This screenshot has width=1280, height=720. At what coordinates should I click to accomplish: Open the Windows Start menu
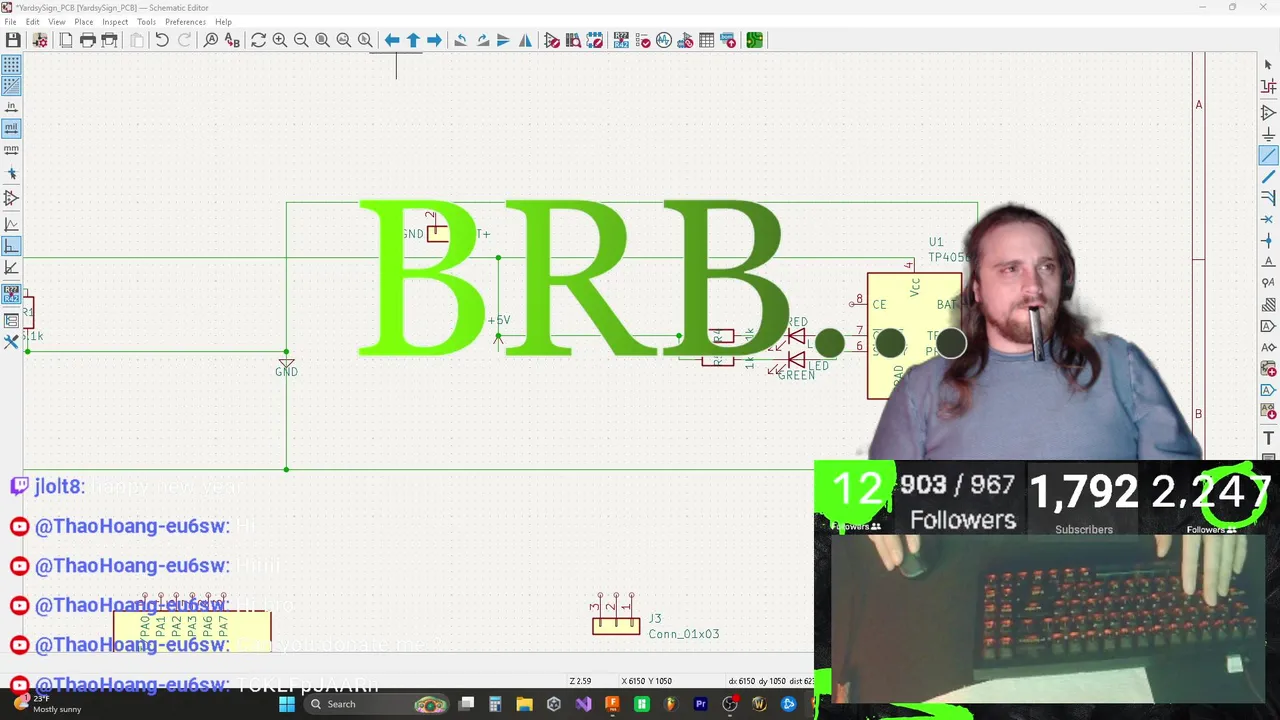click(x=287, y=704)
